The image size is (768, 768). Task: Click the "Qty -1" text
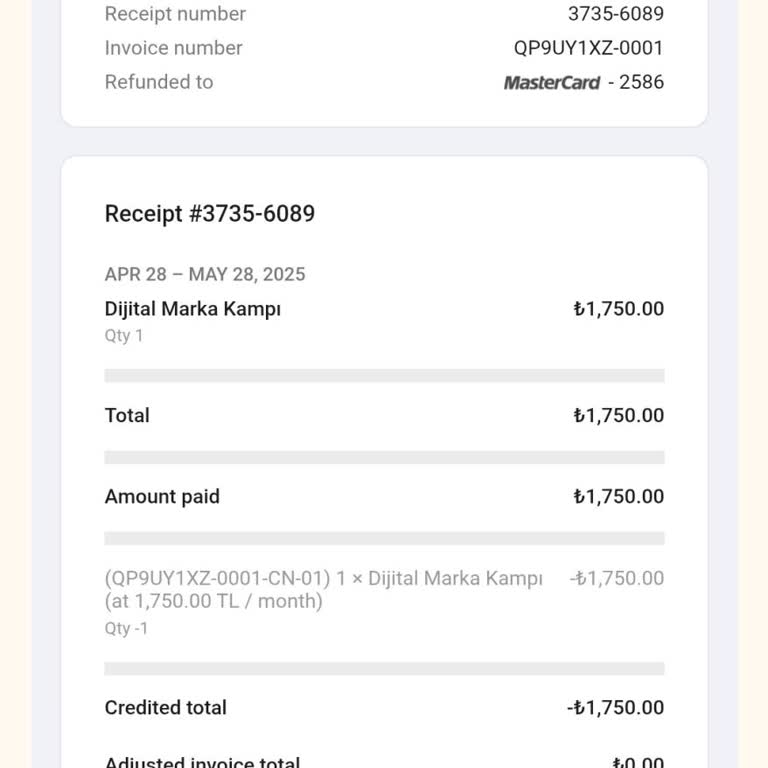click(x=126, y=629)
